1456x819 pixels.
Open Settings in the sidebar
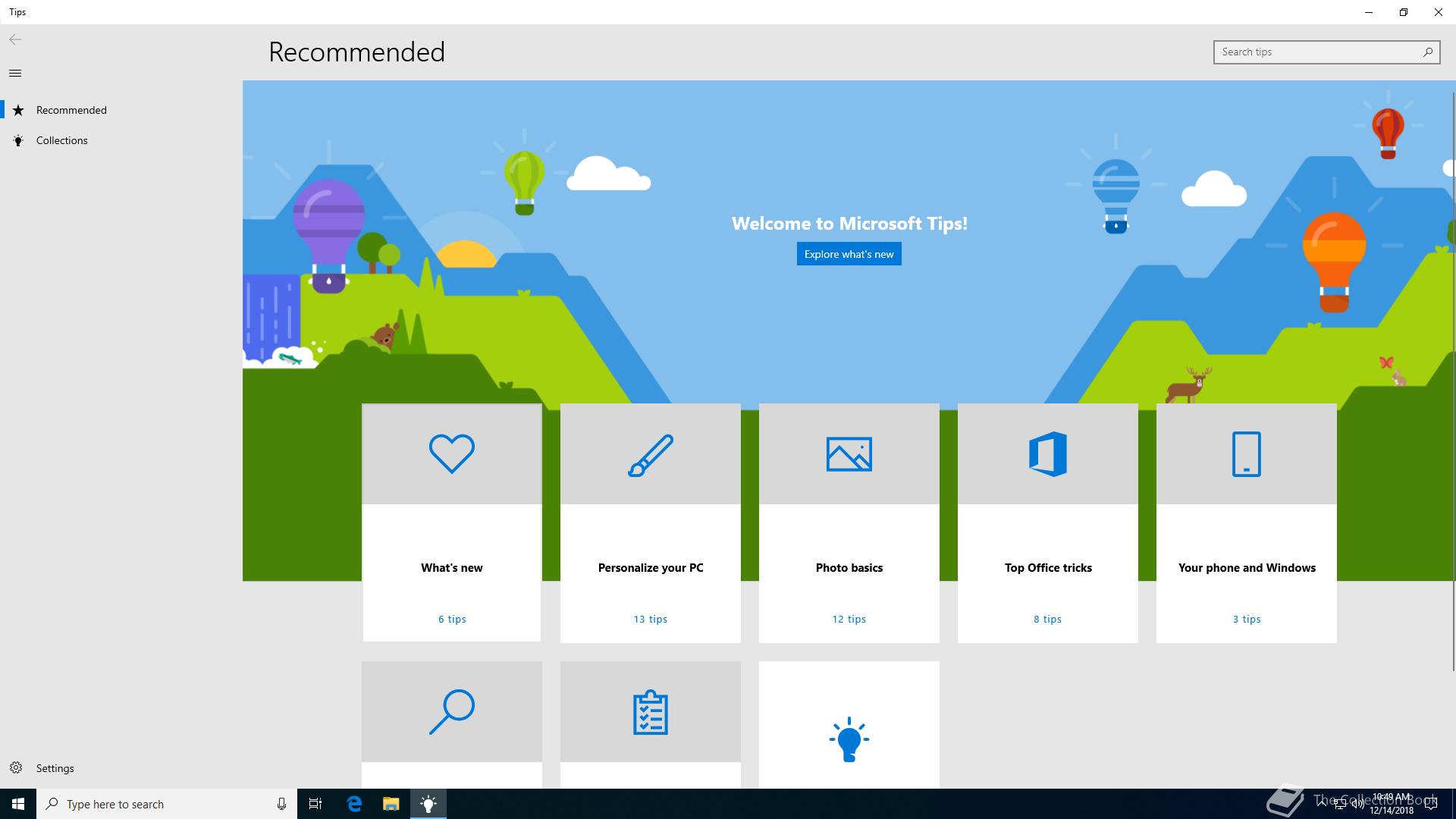(121, 768)
